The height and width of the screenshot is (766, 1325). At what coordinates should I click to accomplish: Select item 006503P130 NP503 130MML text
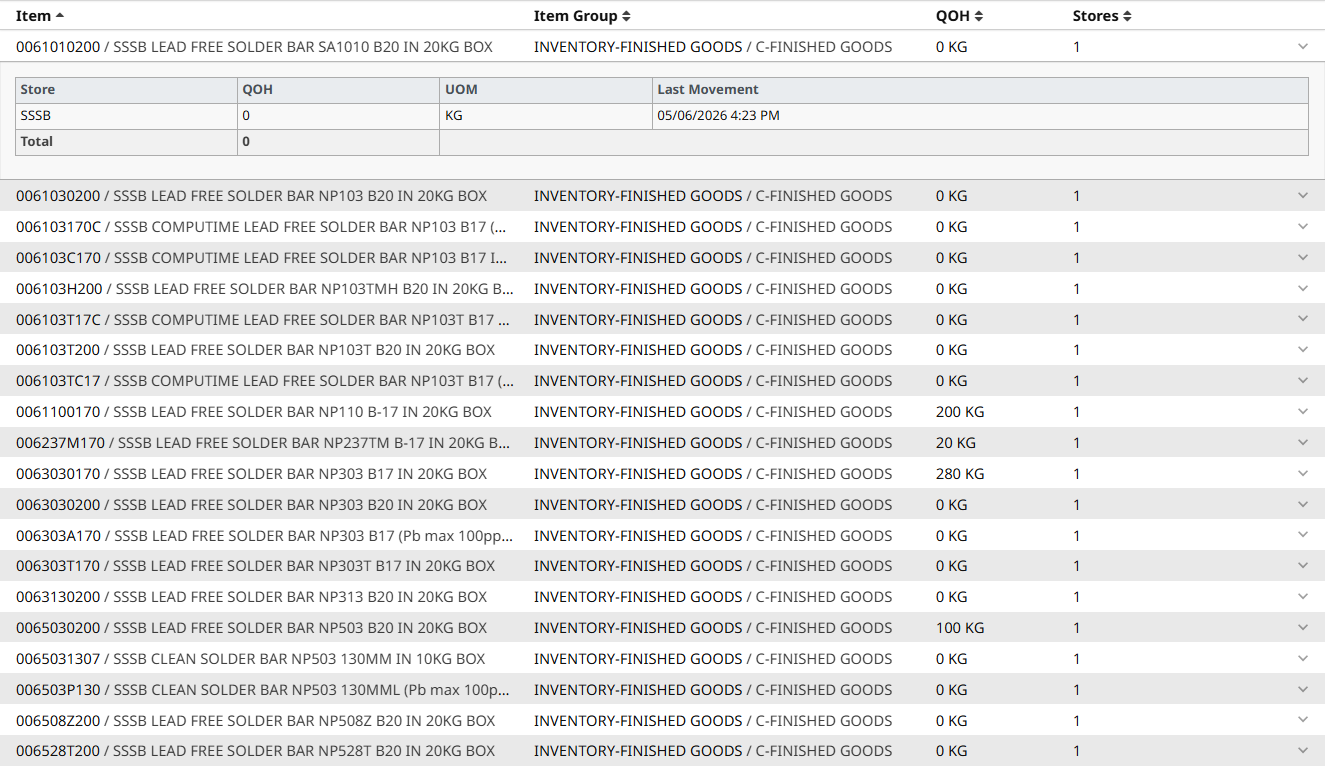(x=264, y=690)
